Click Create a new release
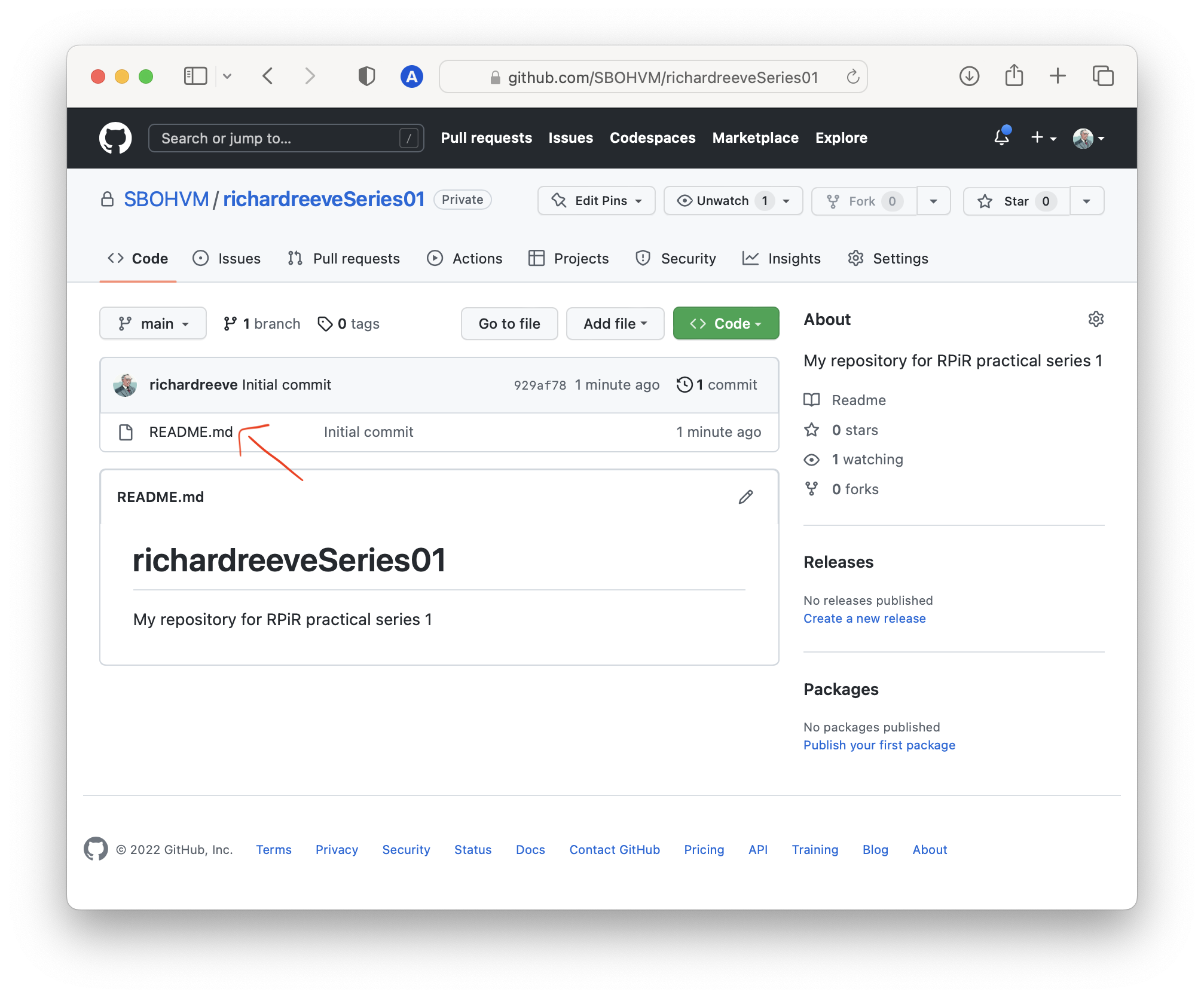The image size is (1204, 998). [x=864, y=619]
